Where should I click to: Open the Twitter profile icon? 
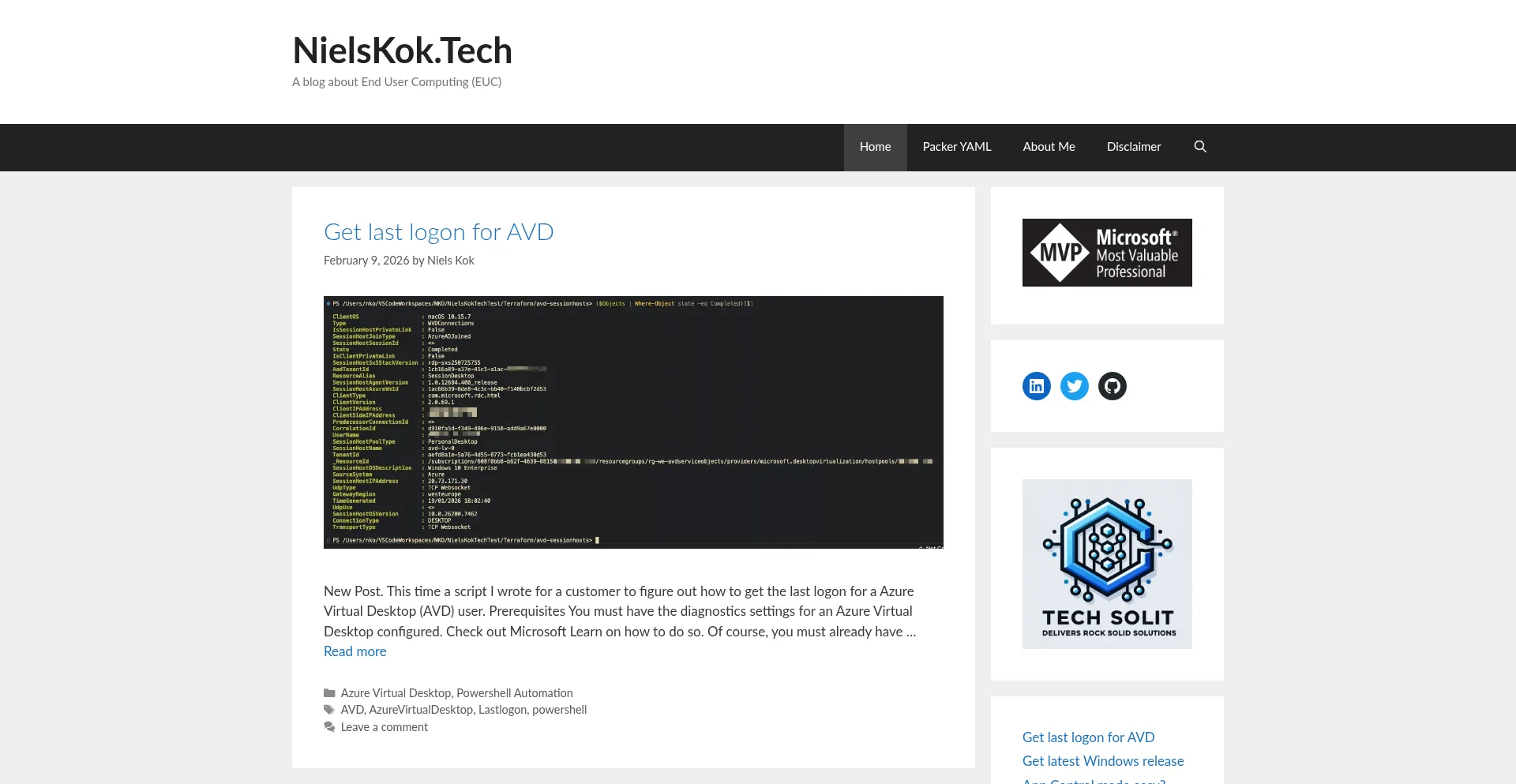click(x=1075, y=386)
